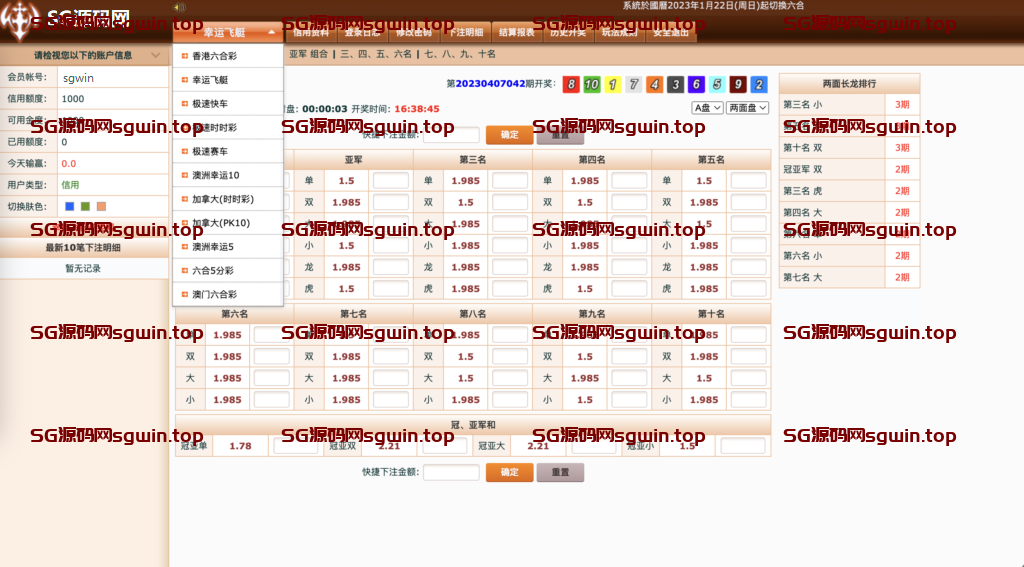The height and width of the screenshot is (567, 1024).
Task: Switch to the blue skin color
Action: [69, 207]
